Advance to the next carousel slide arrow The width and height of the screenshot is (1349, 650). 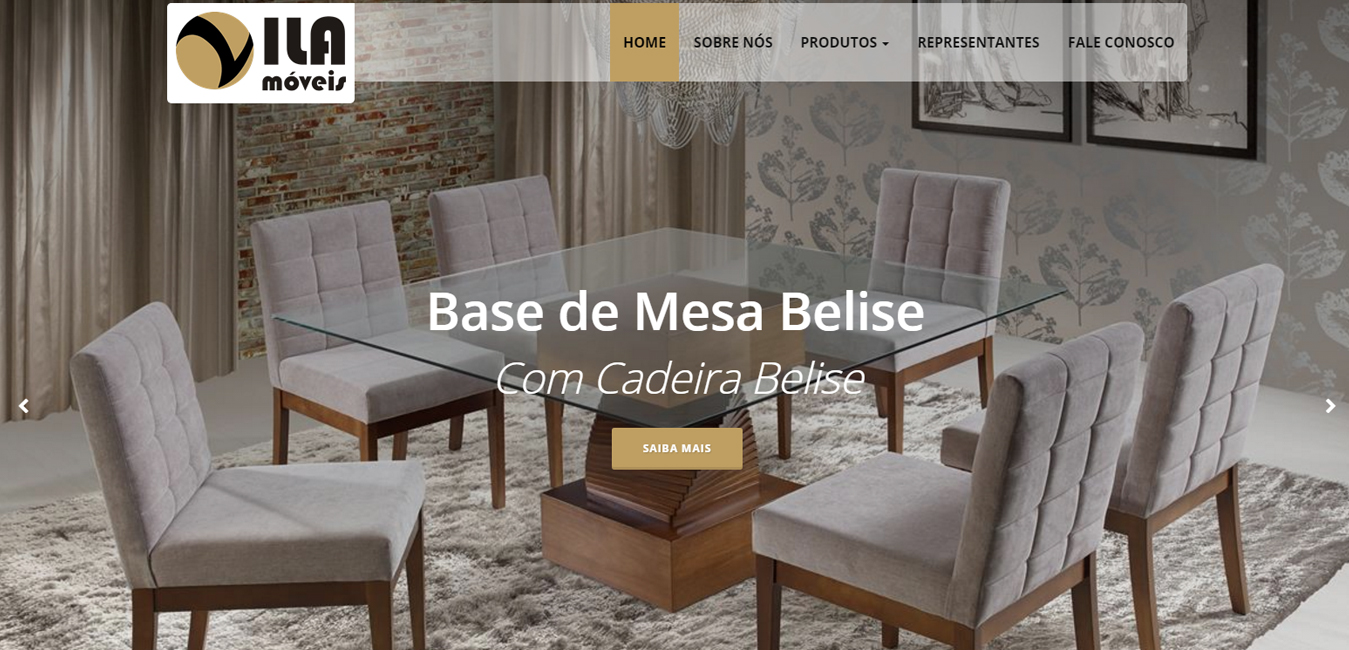(1330, 406)
